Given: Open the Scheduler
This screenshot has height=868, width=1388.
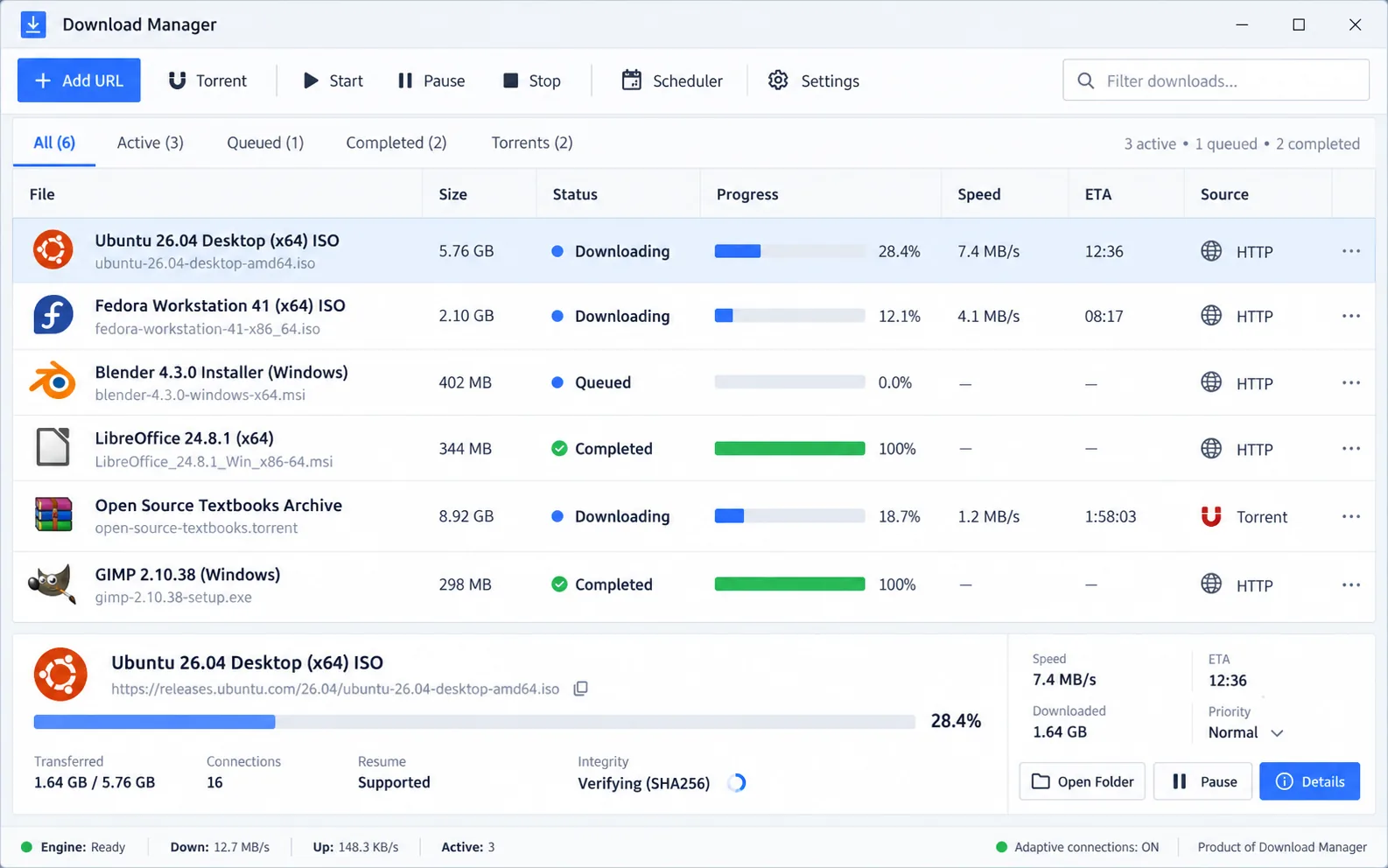Looking at the screenshot, I should click(x=671, y=80).
